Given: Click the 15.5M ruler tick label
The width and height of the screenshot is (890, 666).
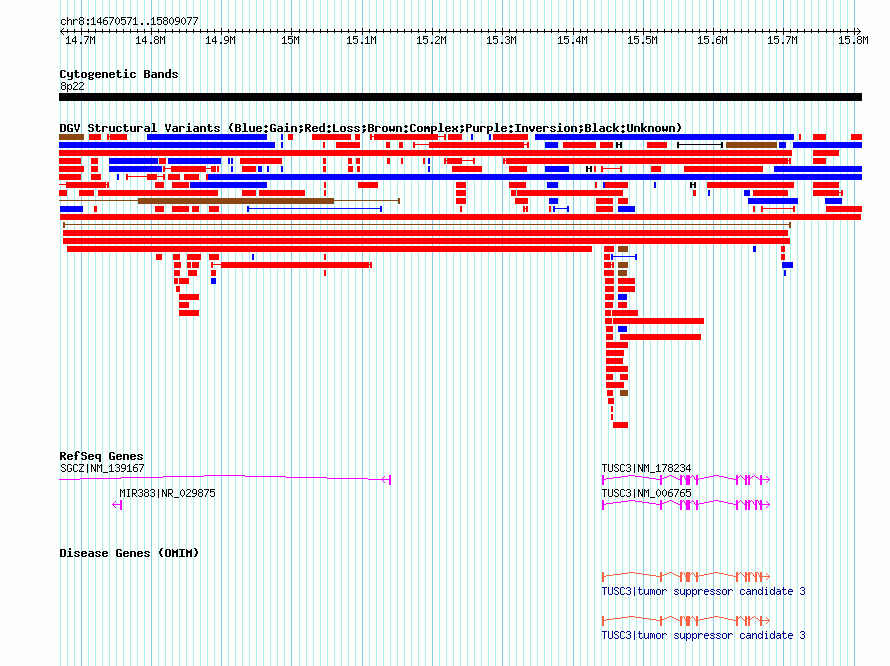Looking at the screenshot, I should [642, 40].
